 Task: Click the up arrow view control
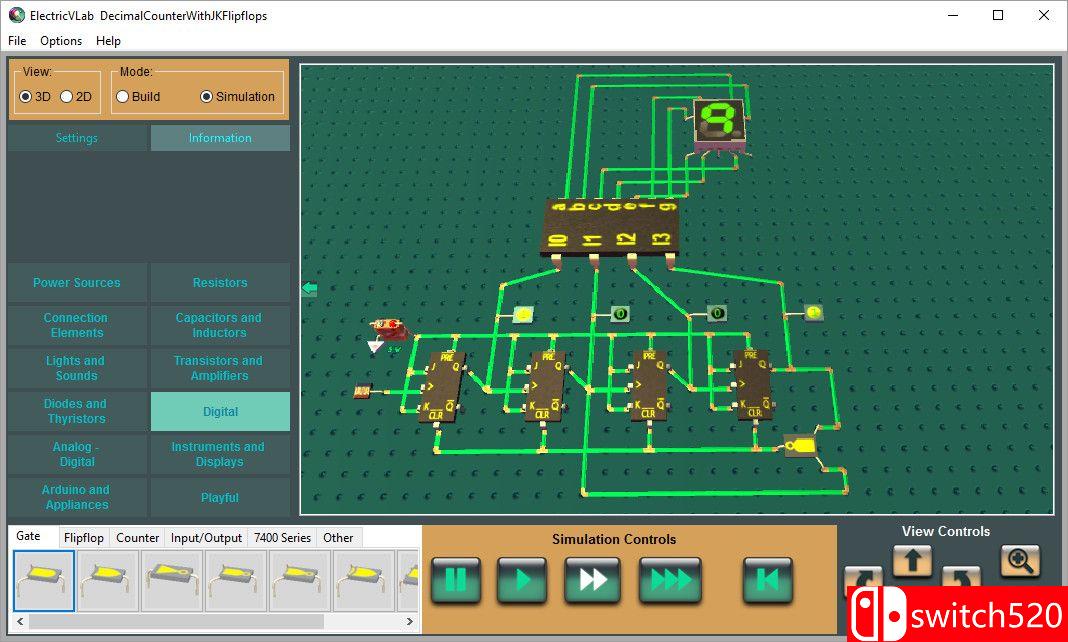coord(912,561)
